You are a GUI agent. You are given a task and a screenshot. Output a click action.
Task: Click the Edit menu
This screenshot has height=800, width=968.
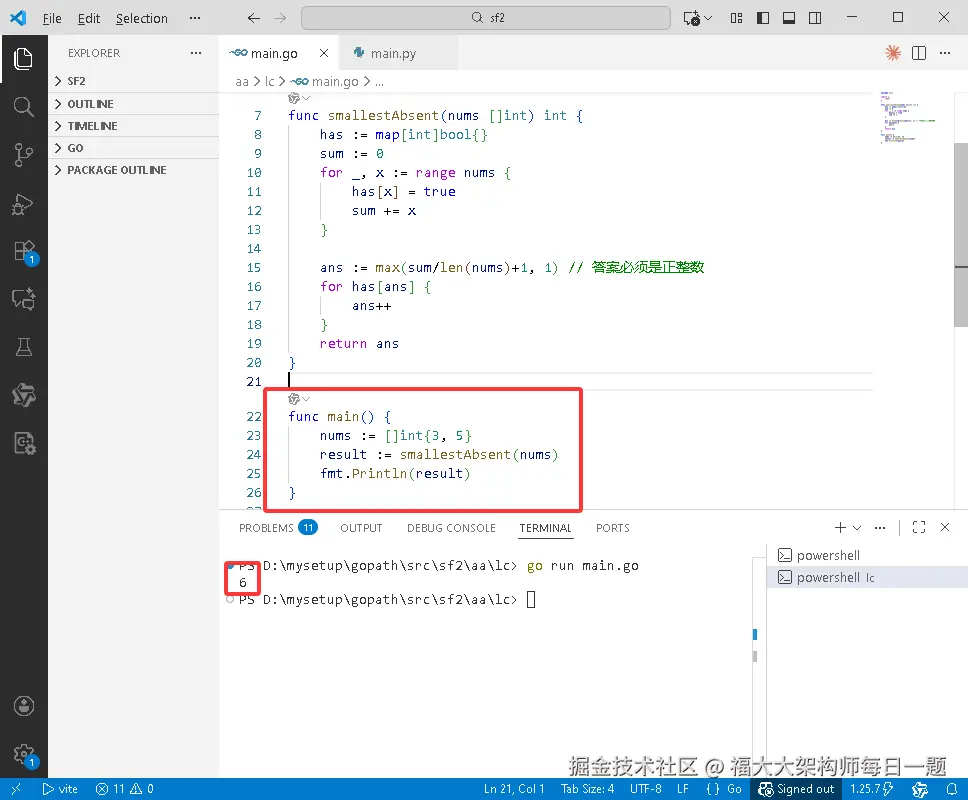(x=89, y=19)
